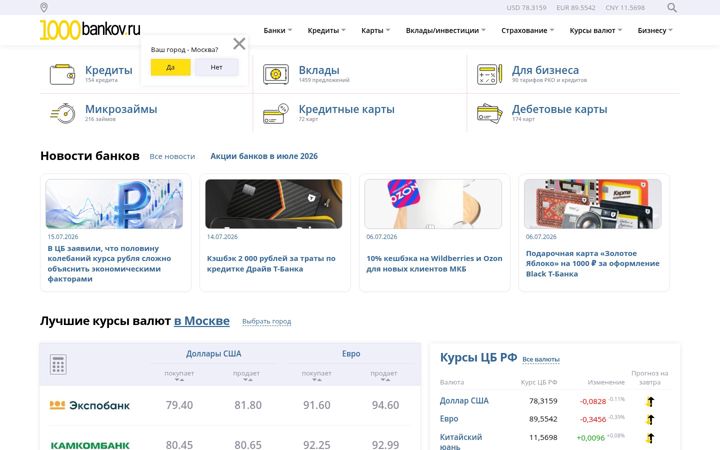Expand the Бизнесу menu
The height and width of the screenshot is (450, 720).
point(655,30)
